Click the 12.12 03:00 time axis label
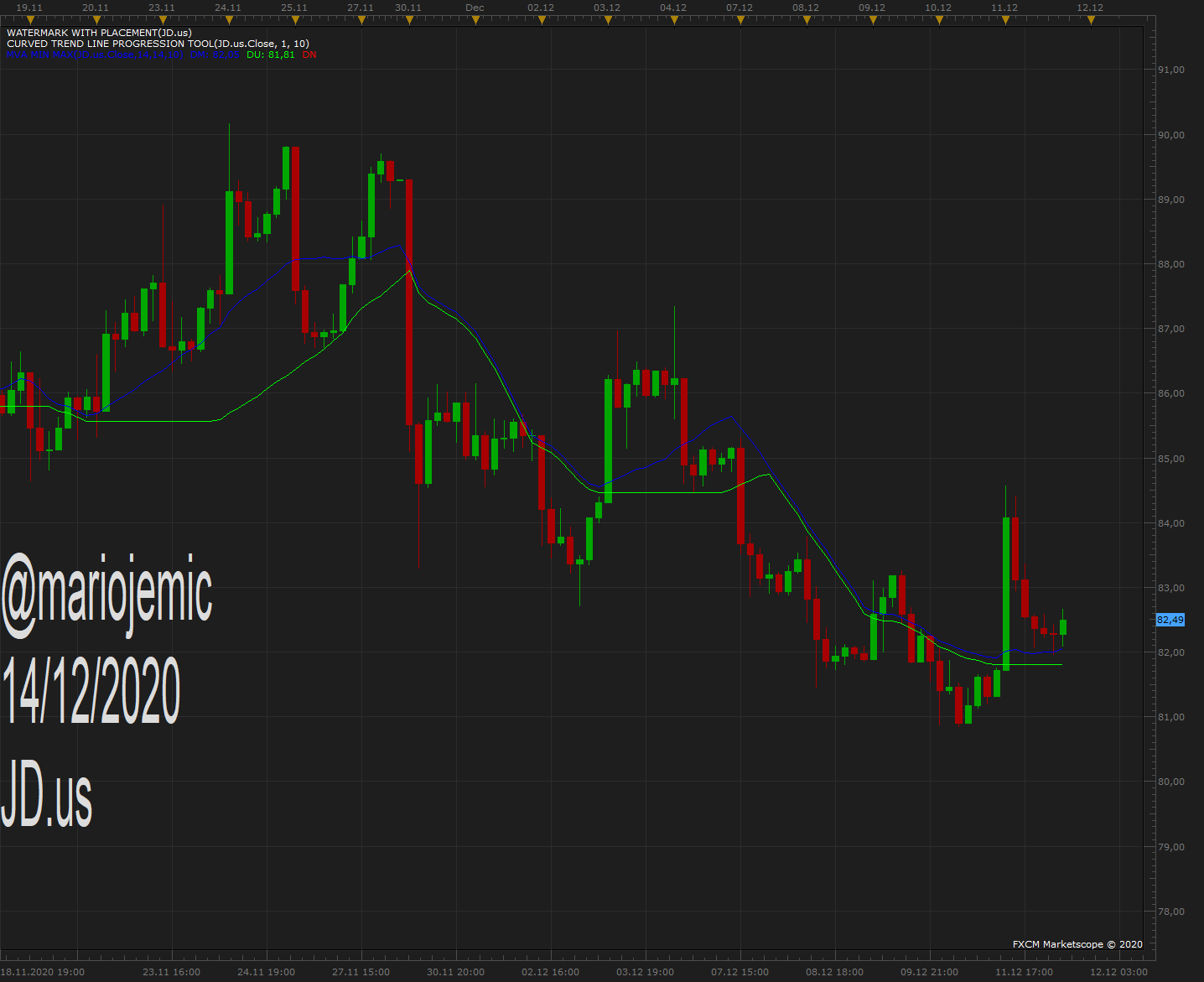The image size is (1204, 982). point(1119,972)
